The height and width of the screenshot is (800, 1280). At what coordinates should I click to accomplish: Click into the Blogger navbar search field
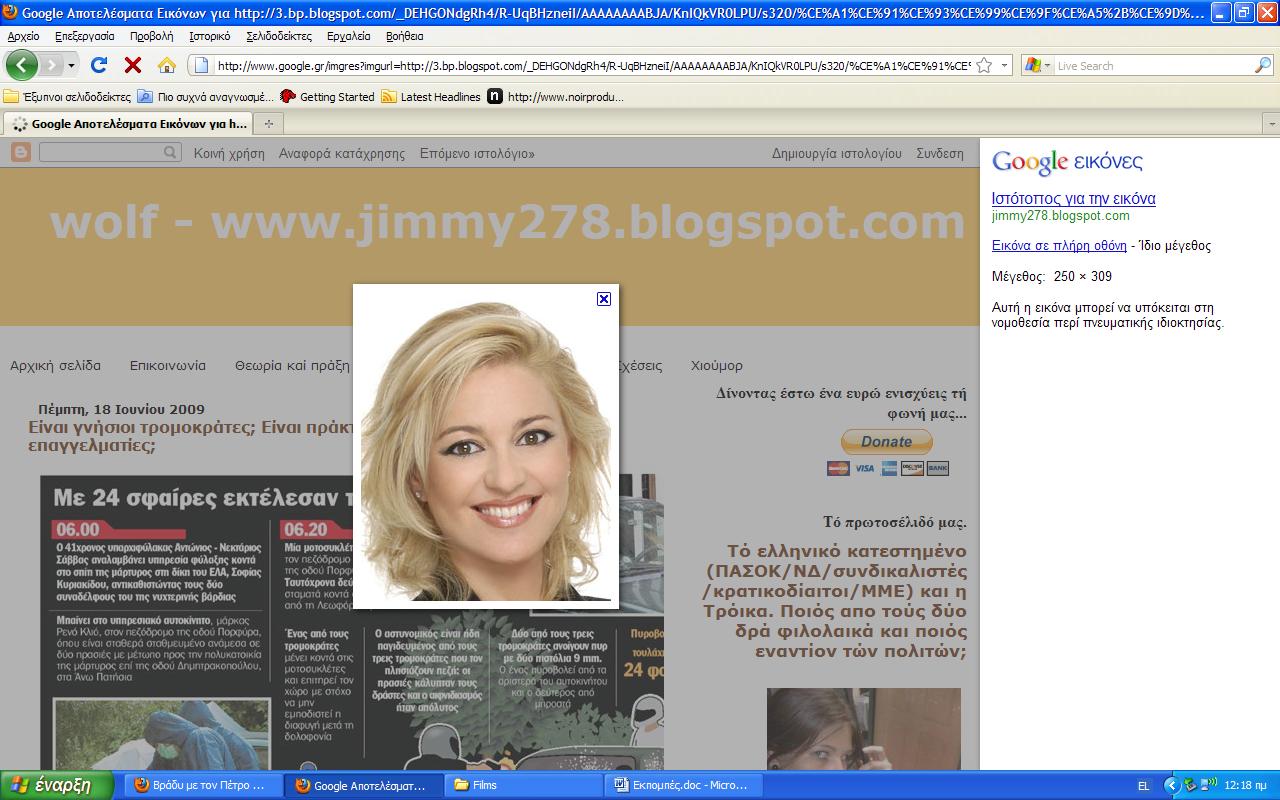click(x=100, y=153)
